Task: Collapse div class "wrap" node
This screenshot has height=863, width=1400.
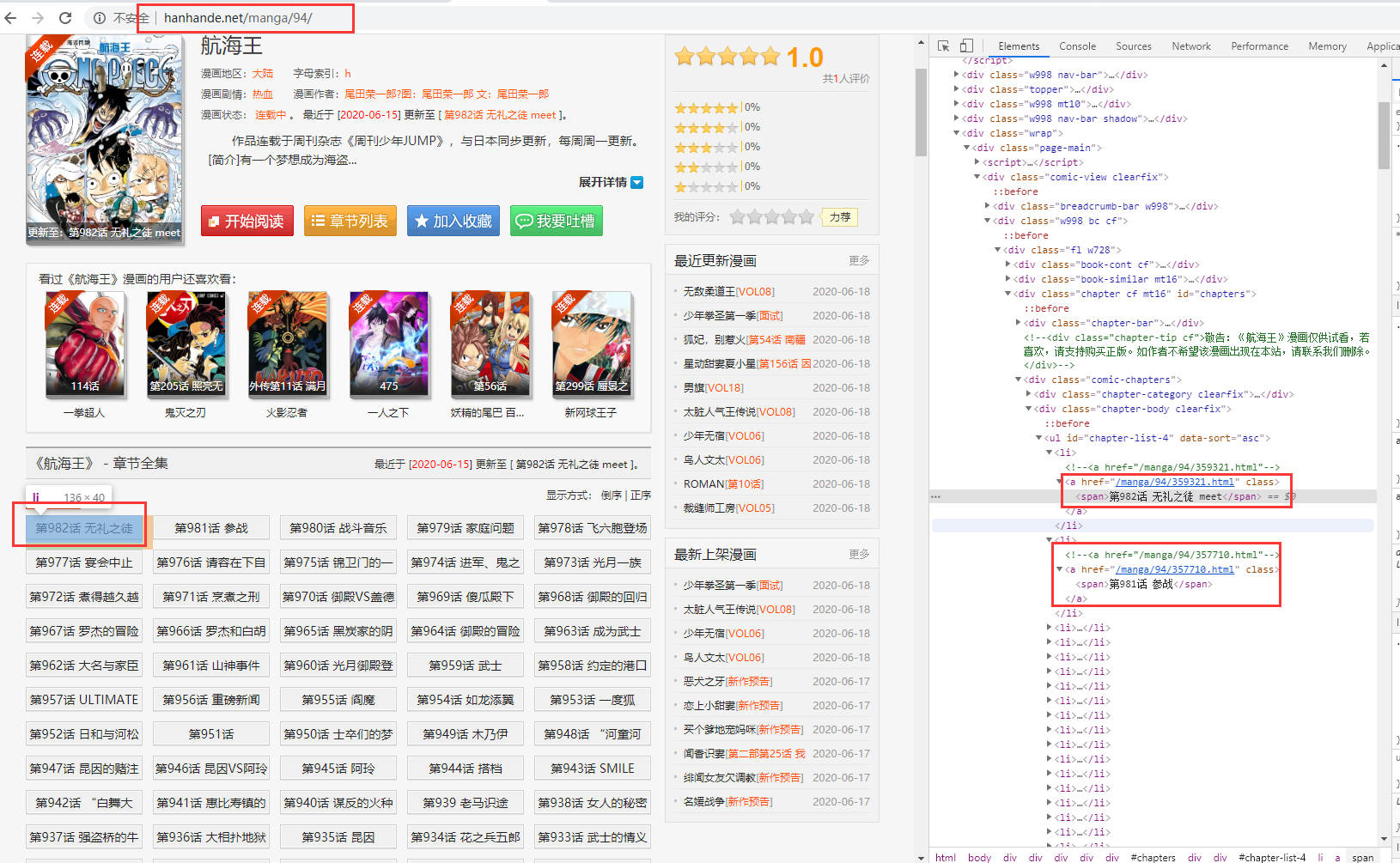Action: pyautogui.click(x=957, y=133)
